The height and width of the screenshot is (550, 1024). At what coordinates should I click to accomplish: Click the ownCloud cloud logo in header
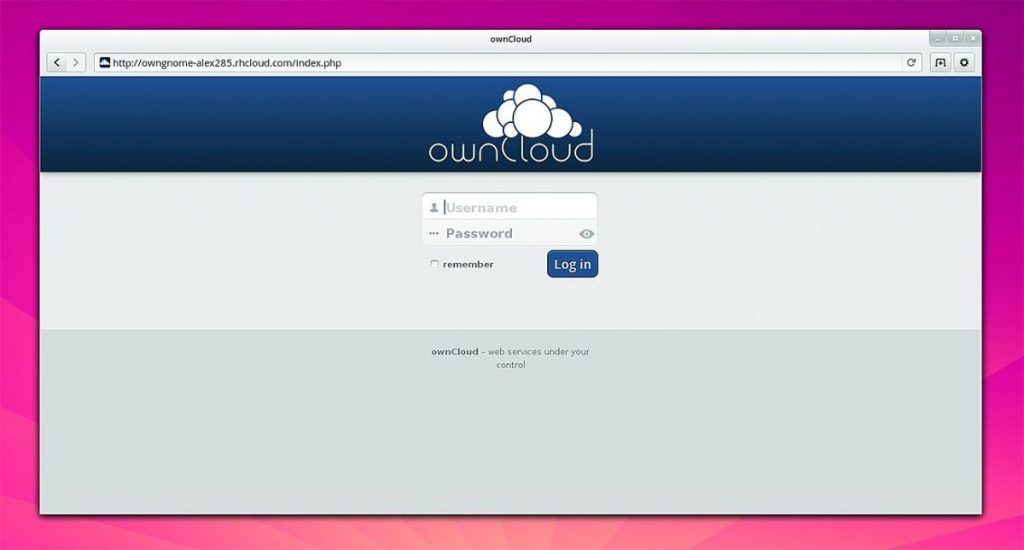coord(511,123)
